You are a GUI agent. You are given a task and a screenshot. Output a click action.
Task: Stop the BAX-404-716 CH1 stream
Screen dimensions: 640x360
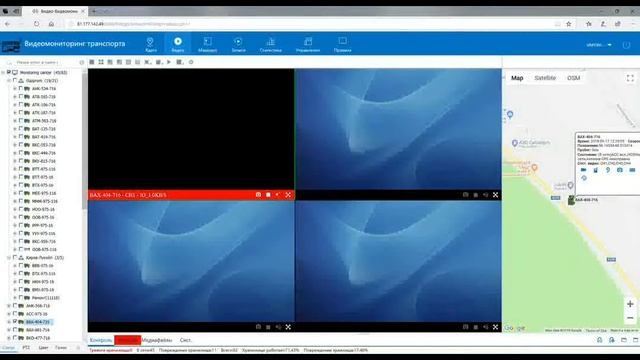tap(268, 195)
